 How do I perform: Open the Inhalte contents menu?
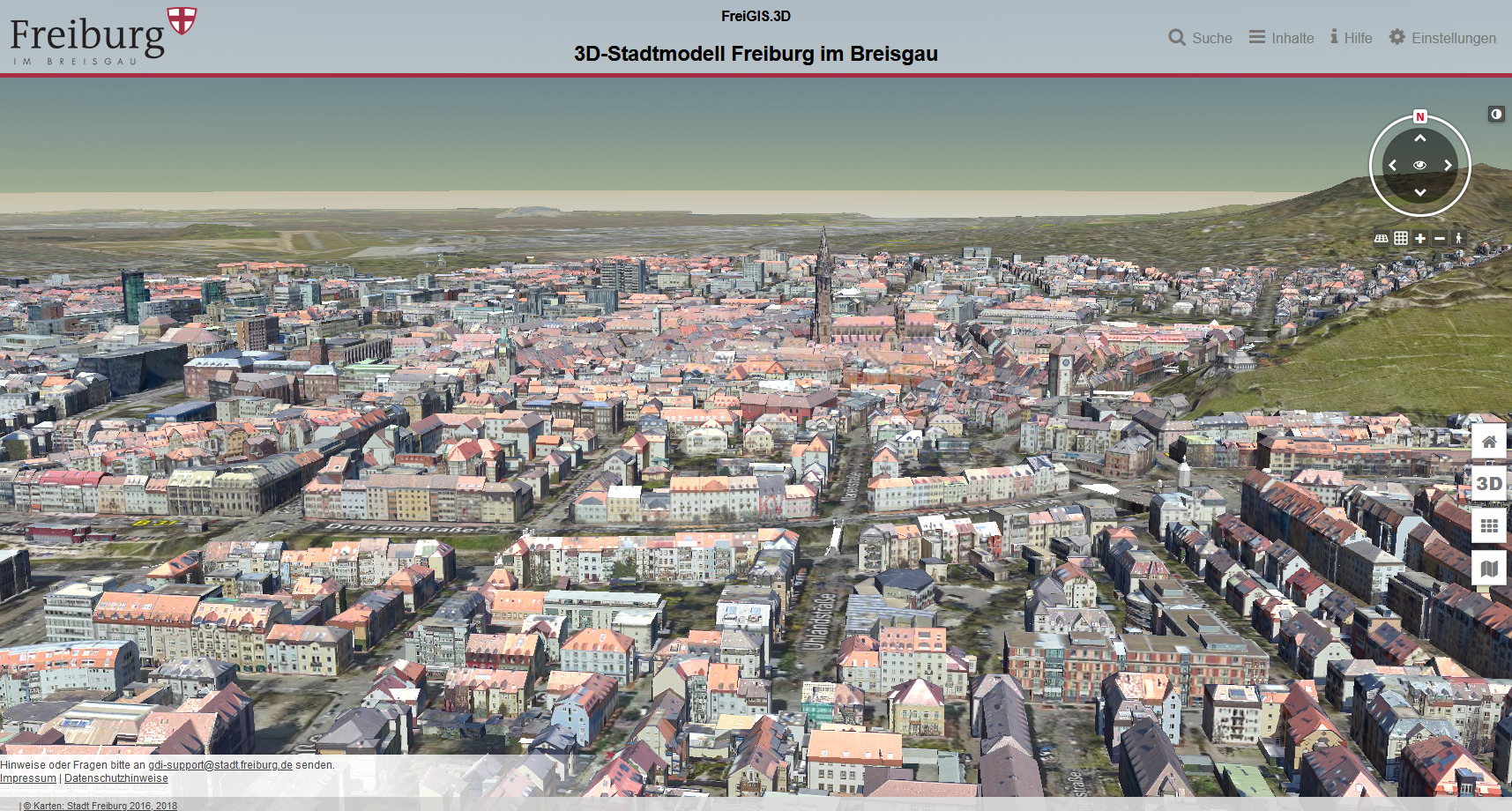point(1281,38)
